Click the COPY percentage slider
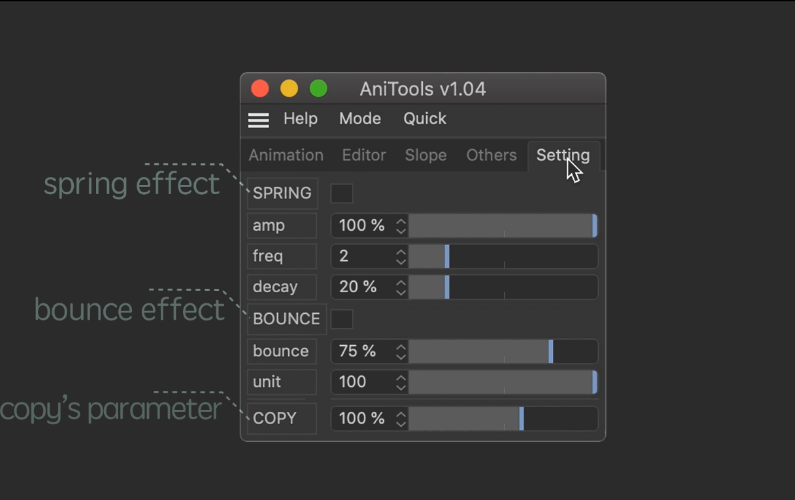 click(x=503, y=419)
